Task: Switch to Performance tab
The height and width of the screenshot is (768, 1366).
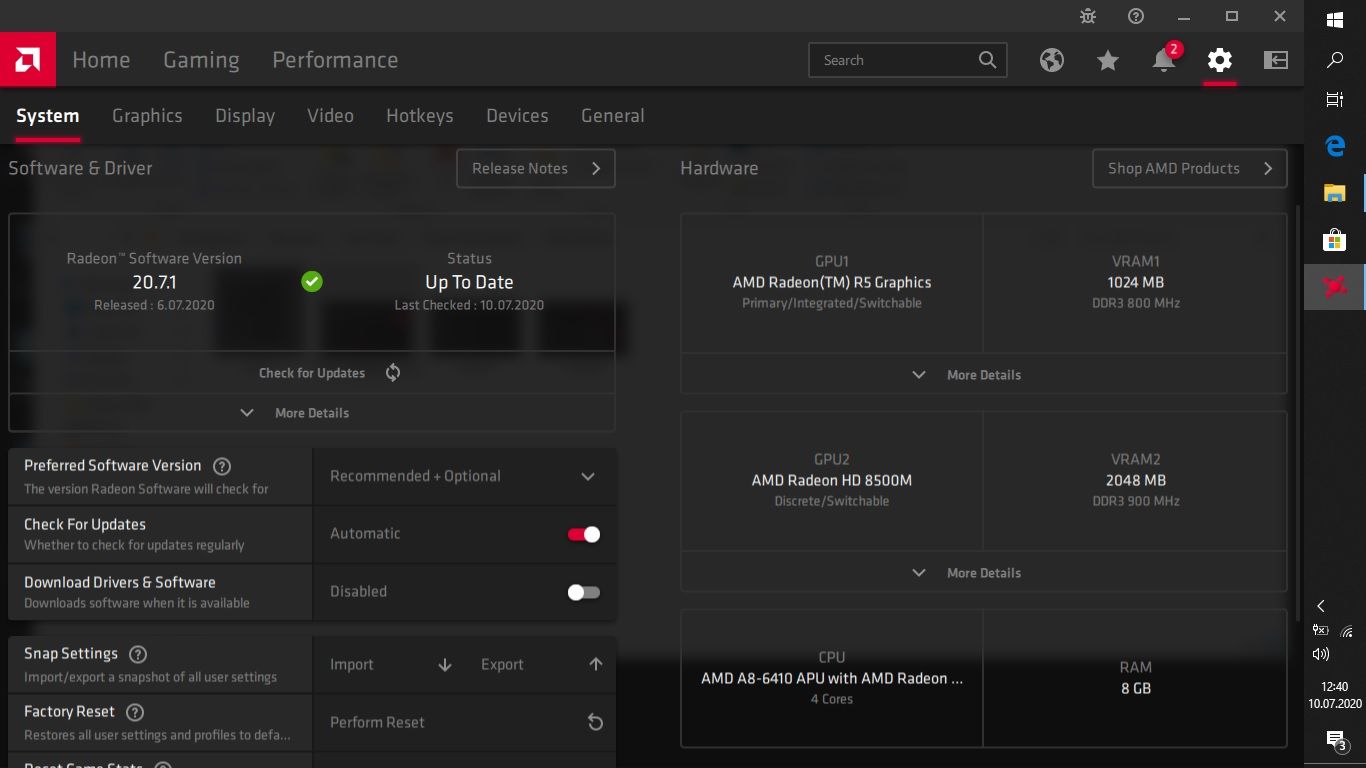Action: coord(335,60)
